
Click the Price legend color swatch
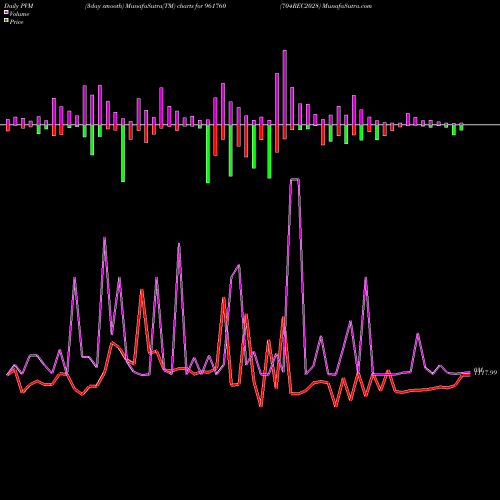pos(6,20)
